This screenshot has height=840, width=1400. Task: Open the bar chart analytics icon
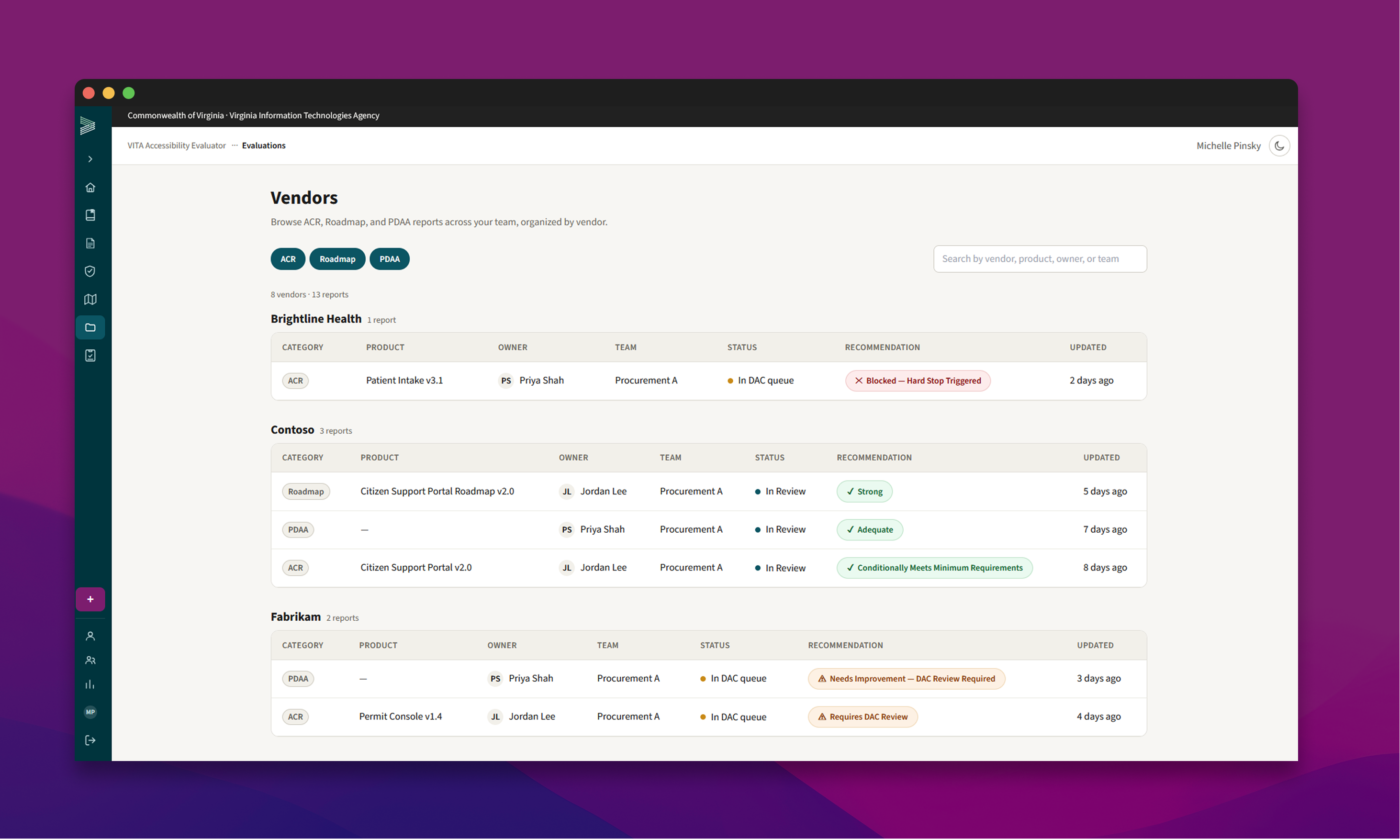click(x=90, y=685)
